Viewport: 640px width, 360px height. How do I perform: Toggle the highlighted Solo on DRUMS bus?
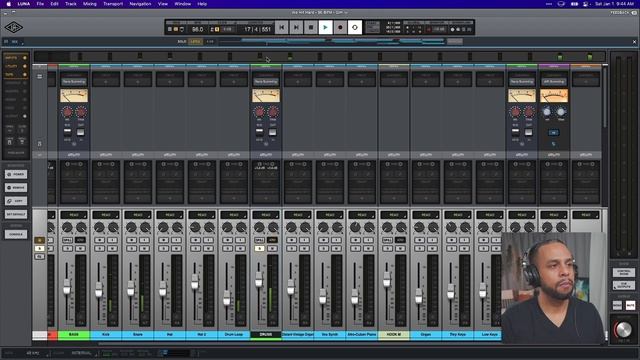pyautogui.click(x=259, y=248)
